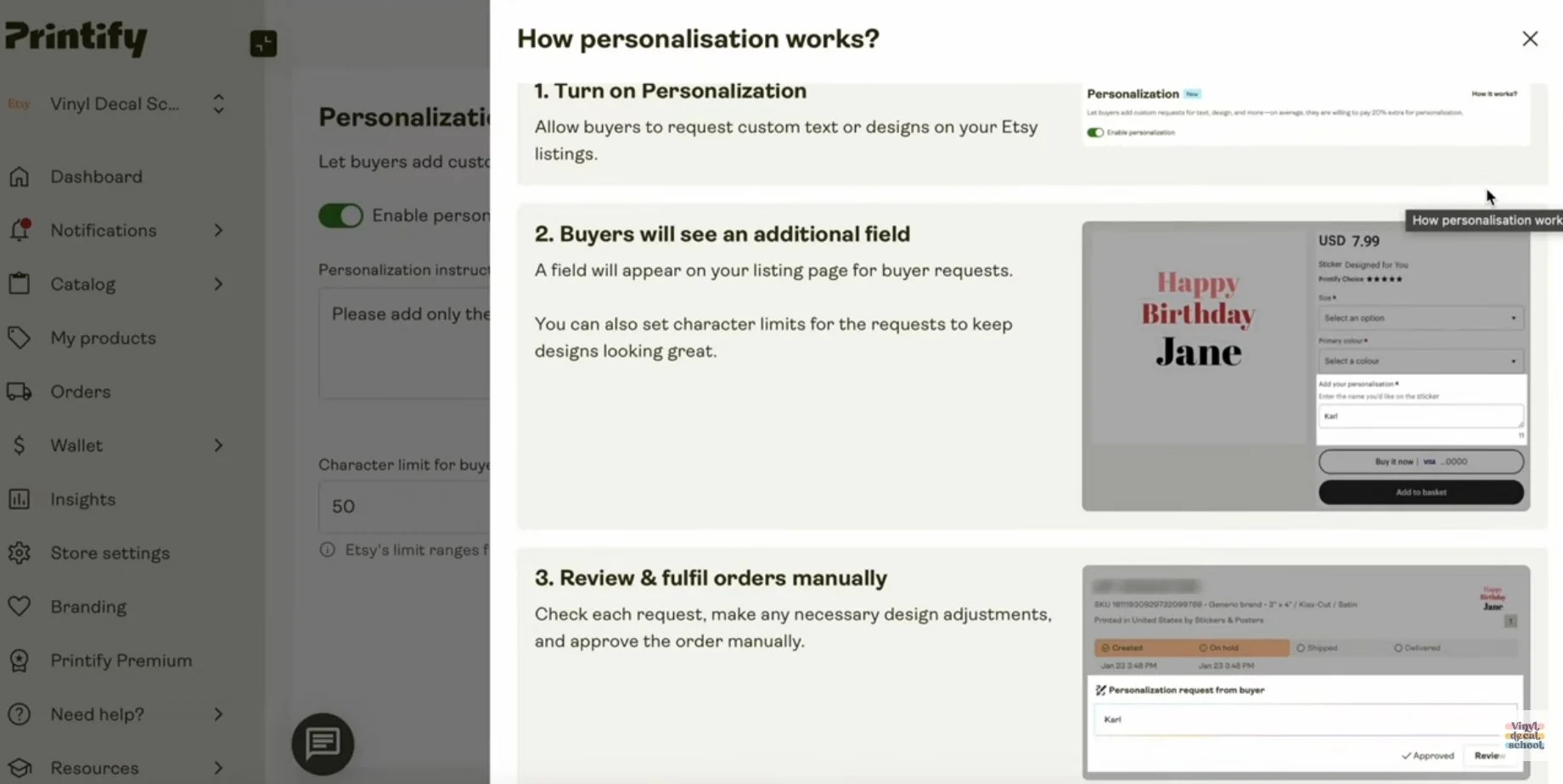Open the Vinyl Decal store switcher
This screenshot has width=1563, height=784.
(x=218, y=104)
